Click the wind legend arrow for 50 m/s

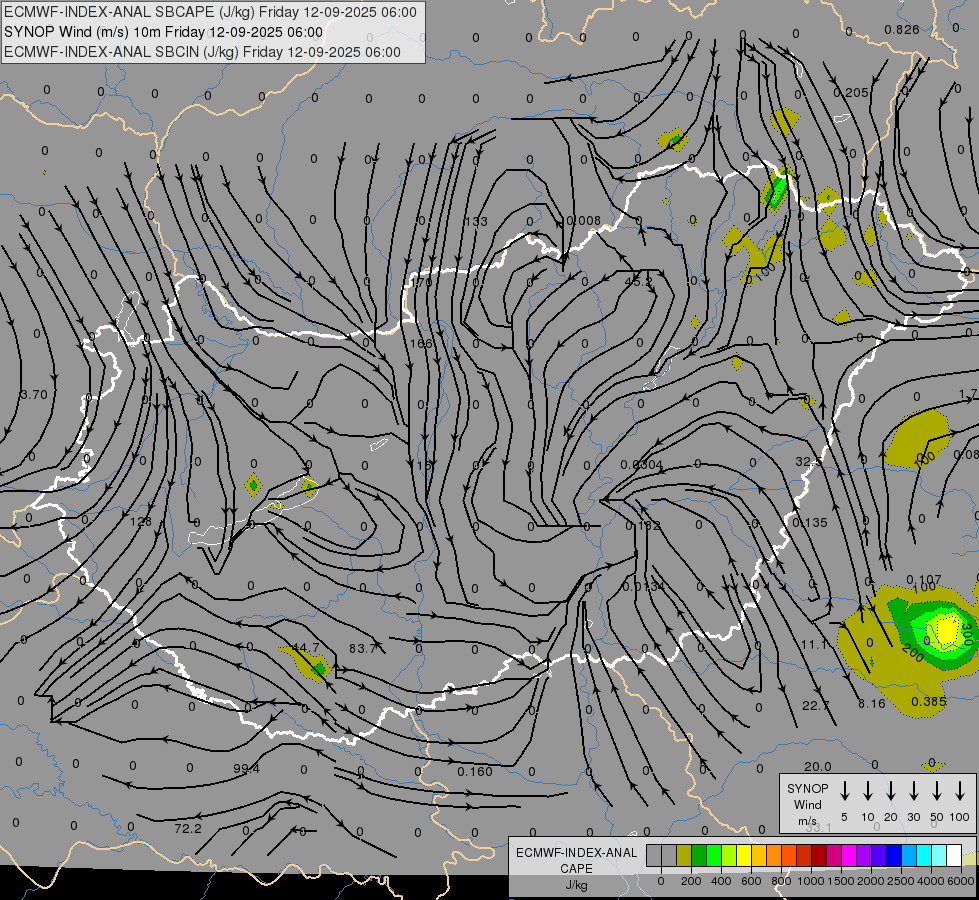tap(937, 791)
